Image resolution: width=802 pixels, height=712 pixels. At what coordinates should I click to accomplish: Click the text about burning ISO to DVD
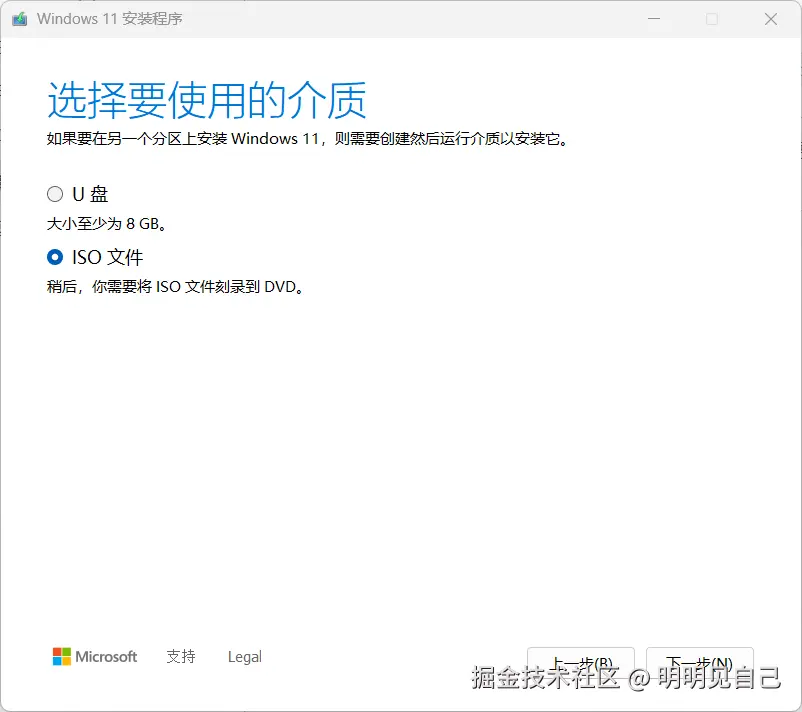pyautogui.click(x=175, y=286)
